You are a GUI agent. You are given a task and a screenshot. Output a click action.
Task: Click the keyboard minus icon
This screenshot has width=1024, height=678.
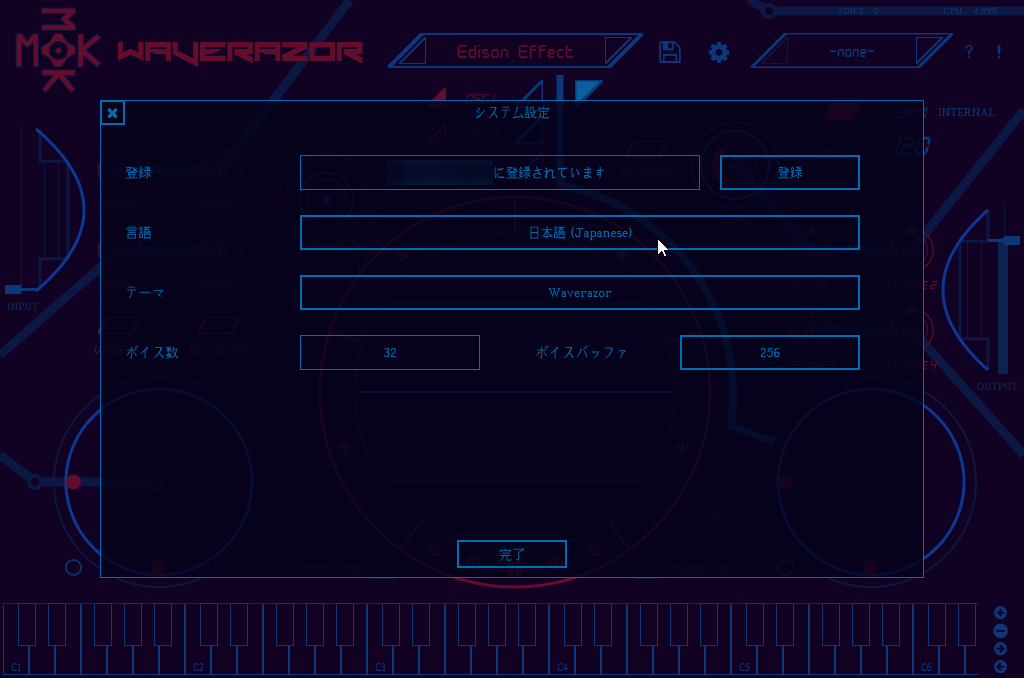(1000, 631)
